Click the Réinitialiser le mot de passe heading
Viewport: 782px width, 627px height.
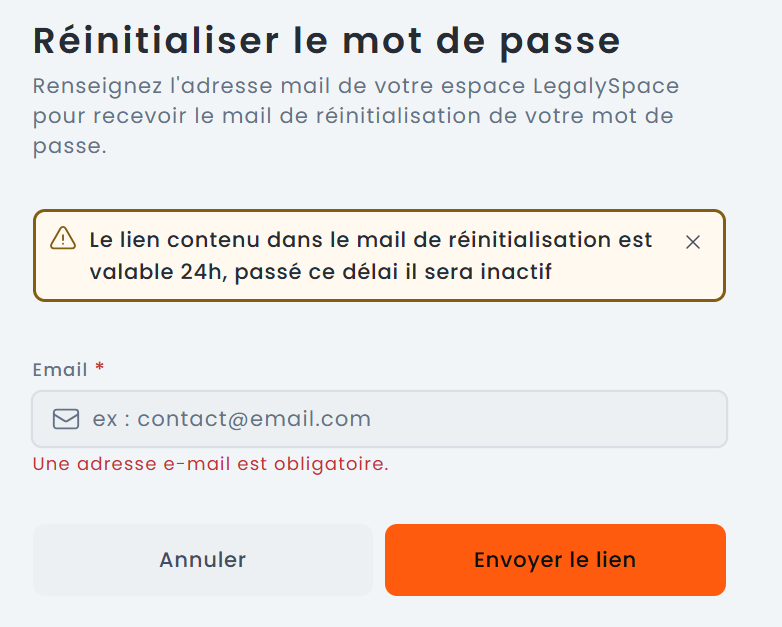(x=327, y=41)
